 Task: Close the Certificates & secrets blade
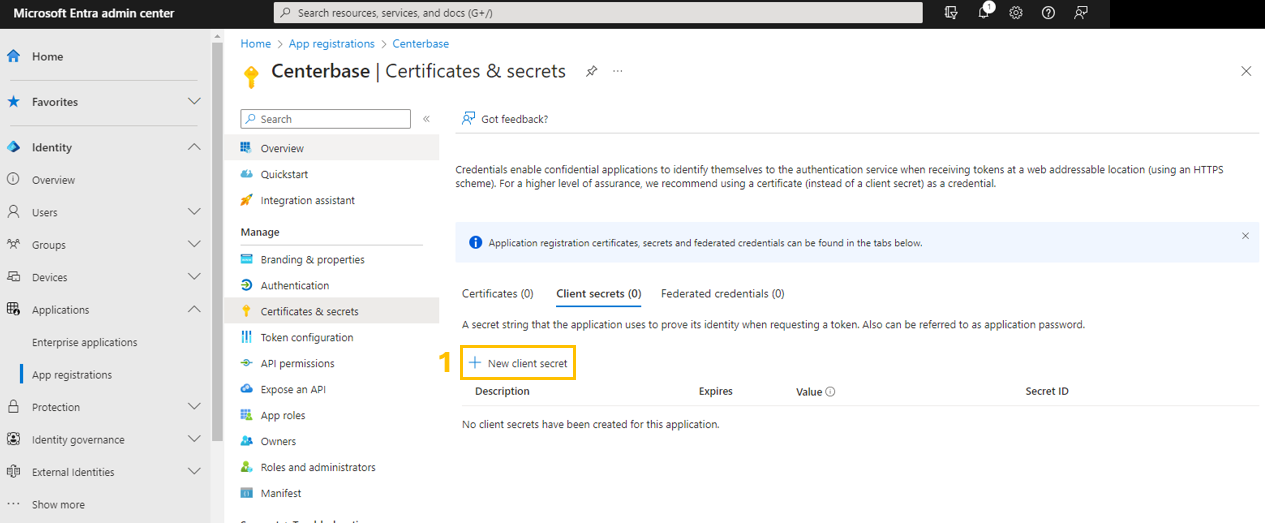click(x=1246, y=71)
